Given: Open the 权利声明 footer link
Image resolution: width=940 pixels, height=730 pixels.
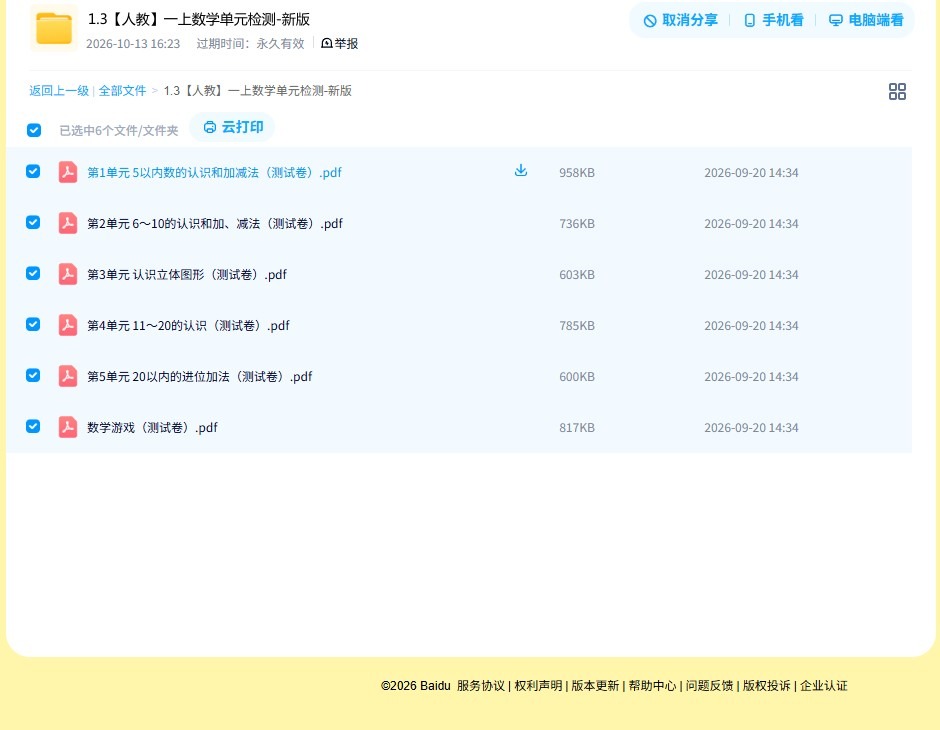Looking at the screenshot, I should (538, 686).
